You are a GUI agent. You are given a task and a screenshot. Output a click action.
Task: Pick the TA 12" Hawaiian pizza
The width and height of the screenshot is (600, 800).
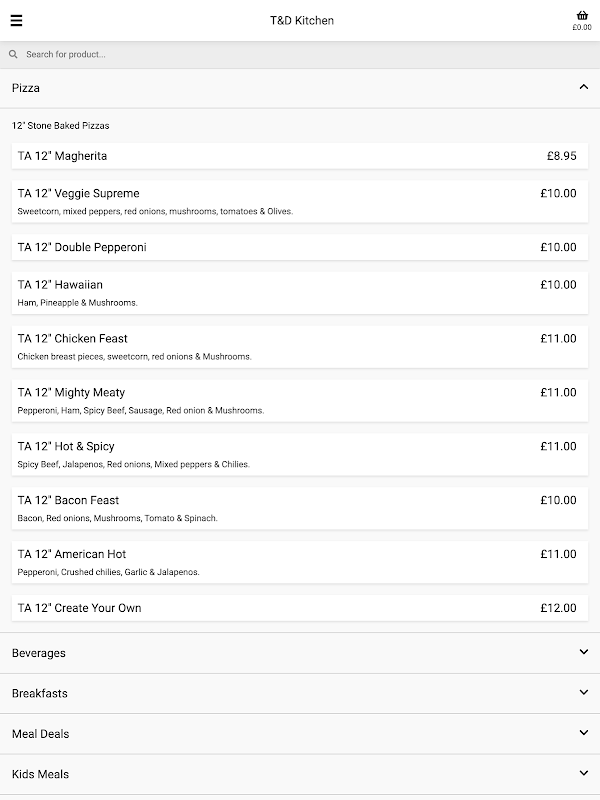300,292
